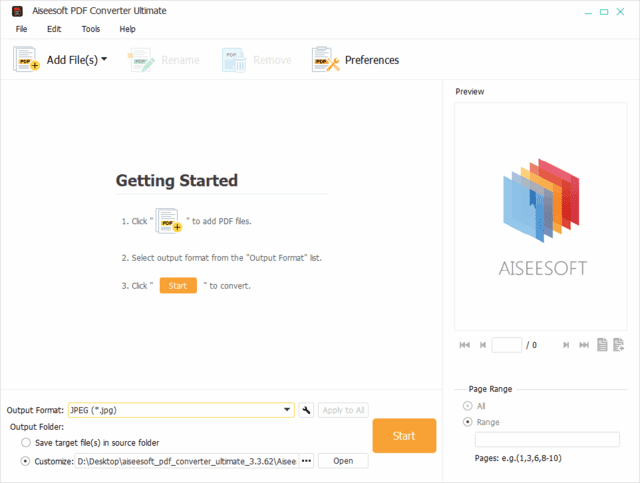Select the All page range option
The width and height of the screenshot is (640, 483).
coord(467,406)
